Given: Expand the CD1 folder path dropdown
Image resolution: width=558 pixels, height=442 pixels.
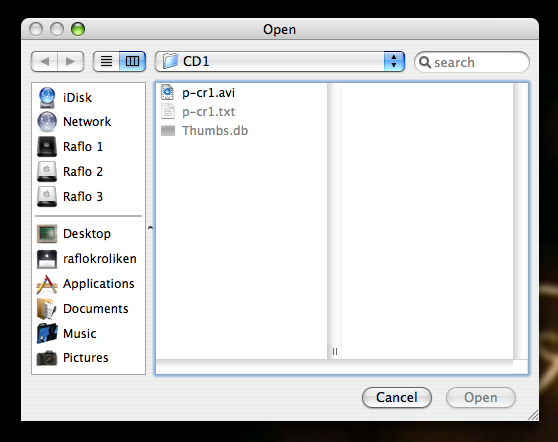Looking at the screenshot, I should (280, 62).
